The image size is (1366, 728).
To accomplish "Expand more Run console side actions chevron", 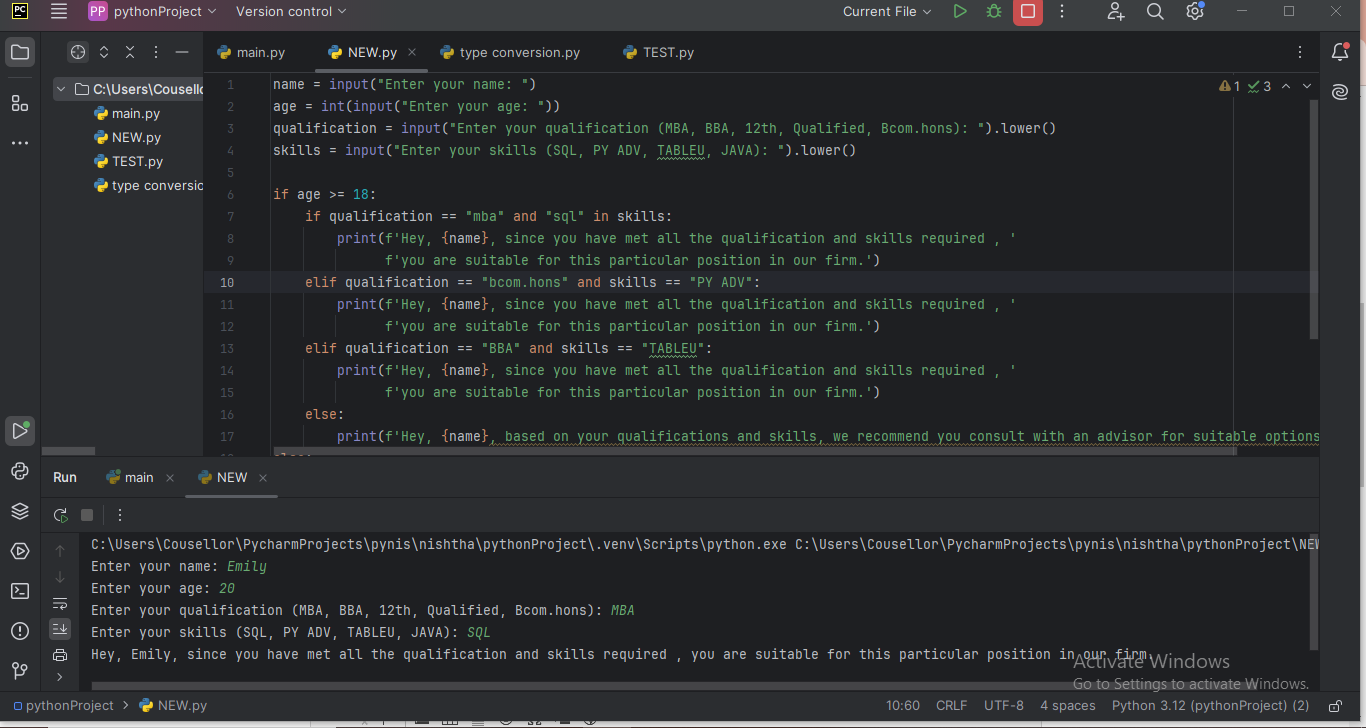I will click(x=60, y=677).
